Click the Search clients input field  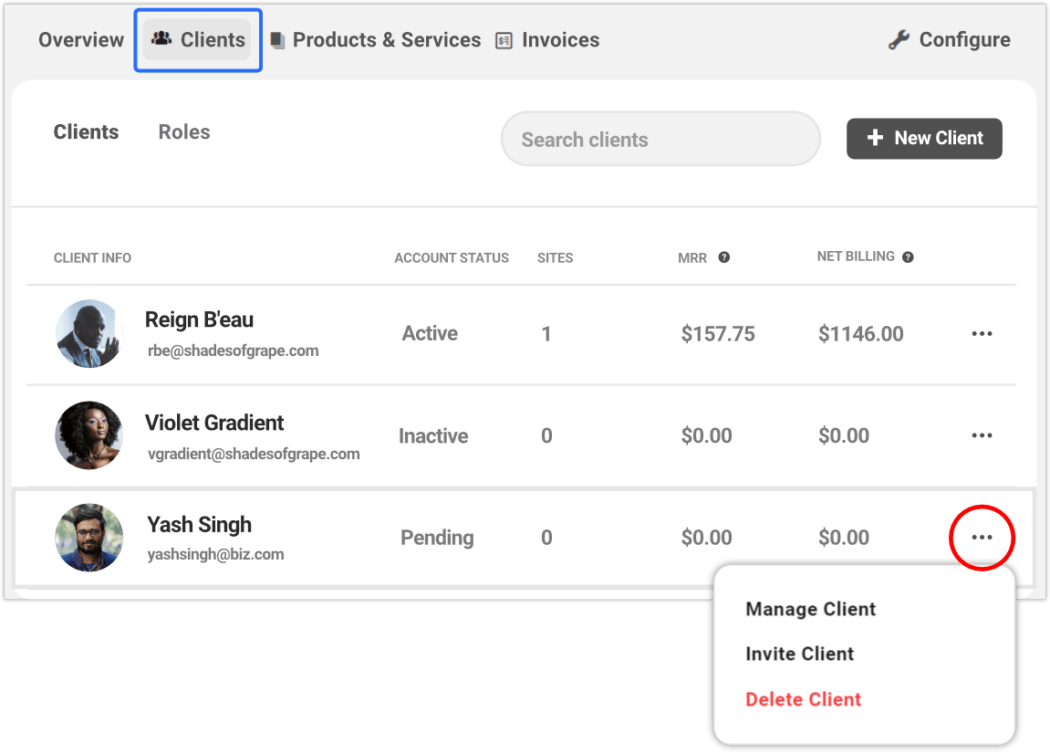click(660, 139)
